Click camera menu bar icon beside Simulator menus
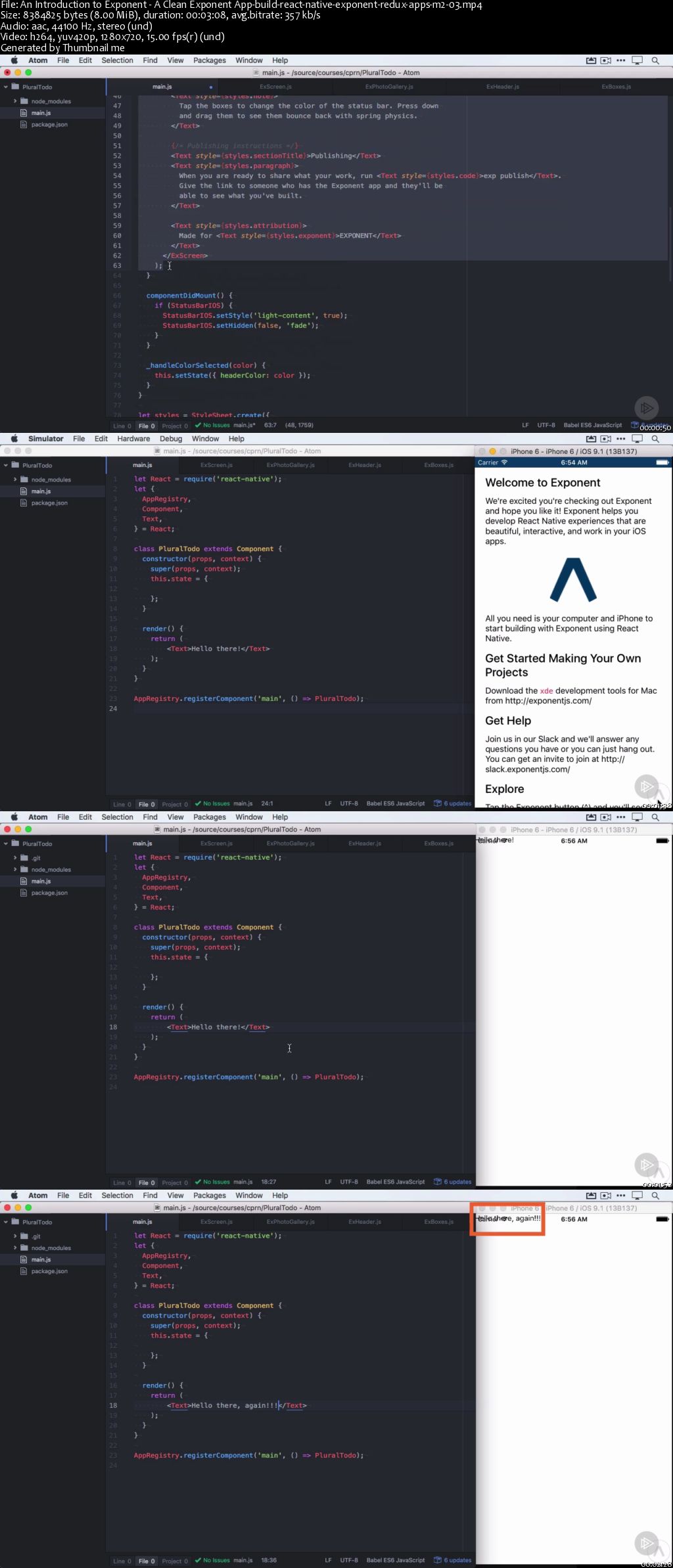Screen dimensions: 673x1568 (x=605, y=439)
